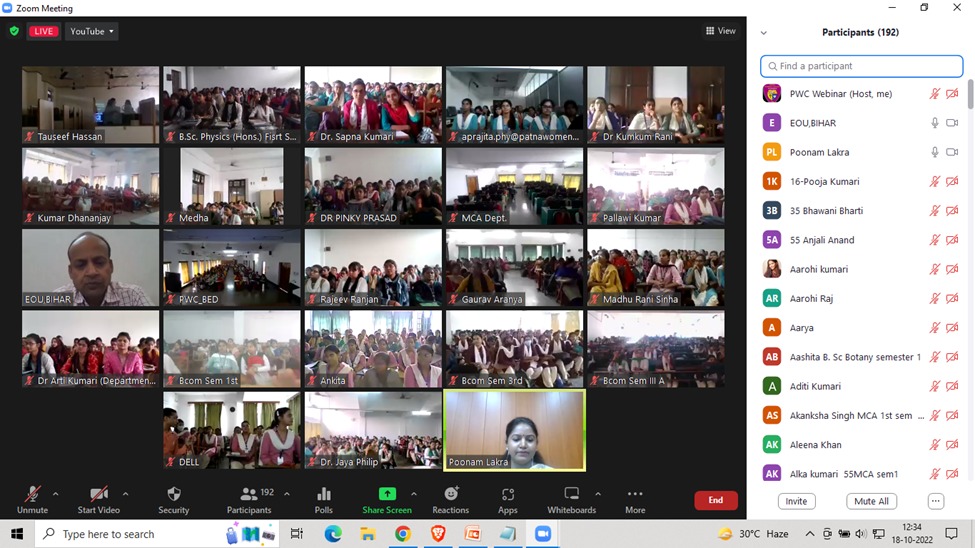
Task: Toggle EOU,BIHAR's microphone in participant list
Action: click(x=935, y=123)
